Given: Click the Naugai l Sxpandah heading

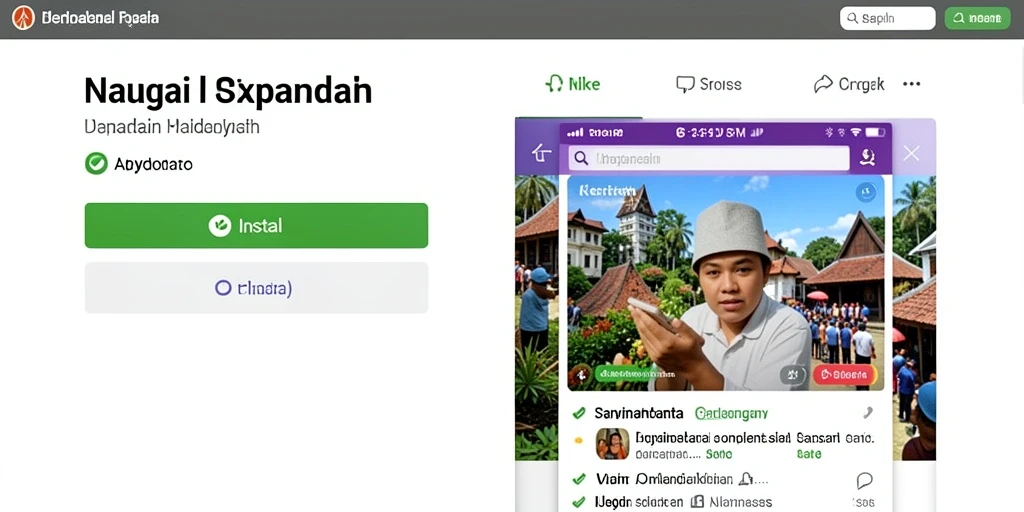Looking at the screenshot, I should [228, 91].
